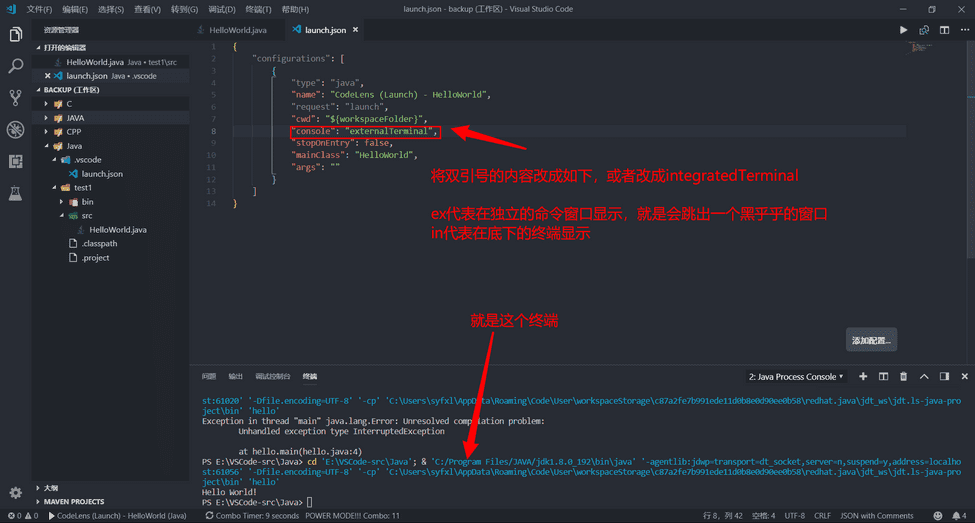
Task: Open the Test flask view
Action: pyautogui.click(x=15, y=192)
